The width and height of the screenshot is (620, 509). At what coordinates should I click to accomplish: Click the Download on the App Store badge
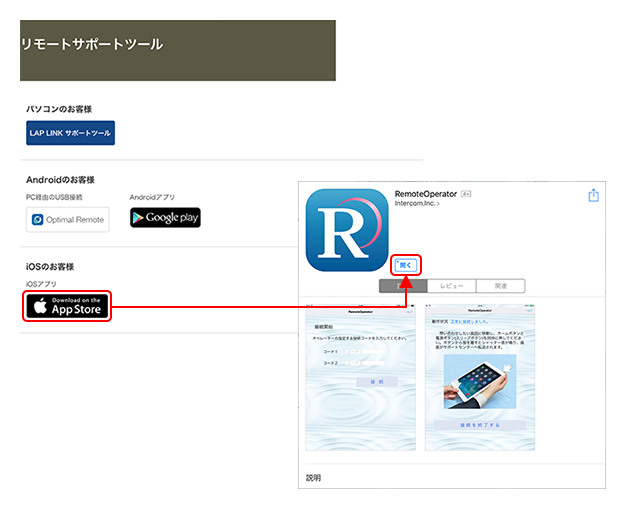[68, 306]
